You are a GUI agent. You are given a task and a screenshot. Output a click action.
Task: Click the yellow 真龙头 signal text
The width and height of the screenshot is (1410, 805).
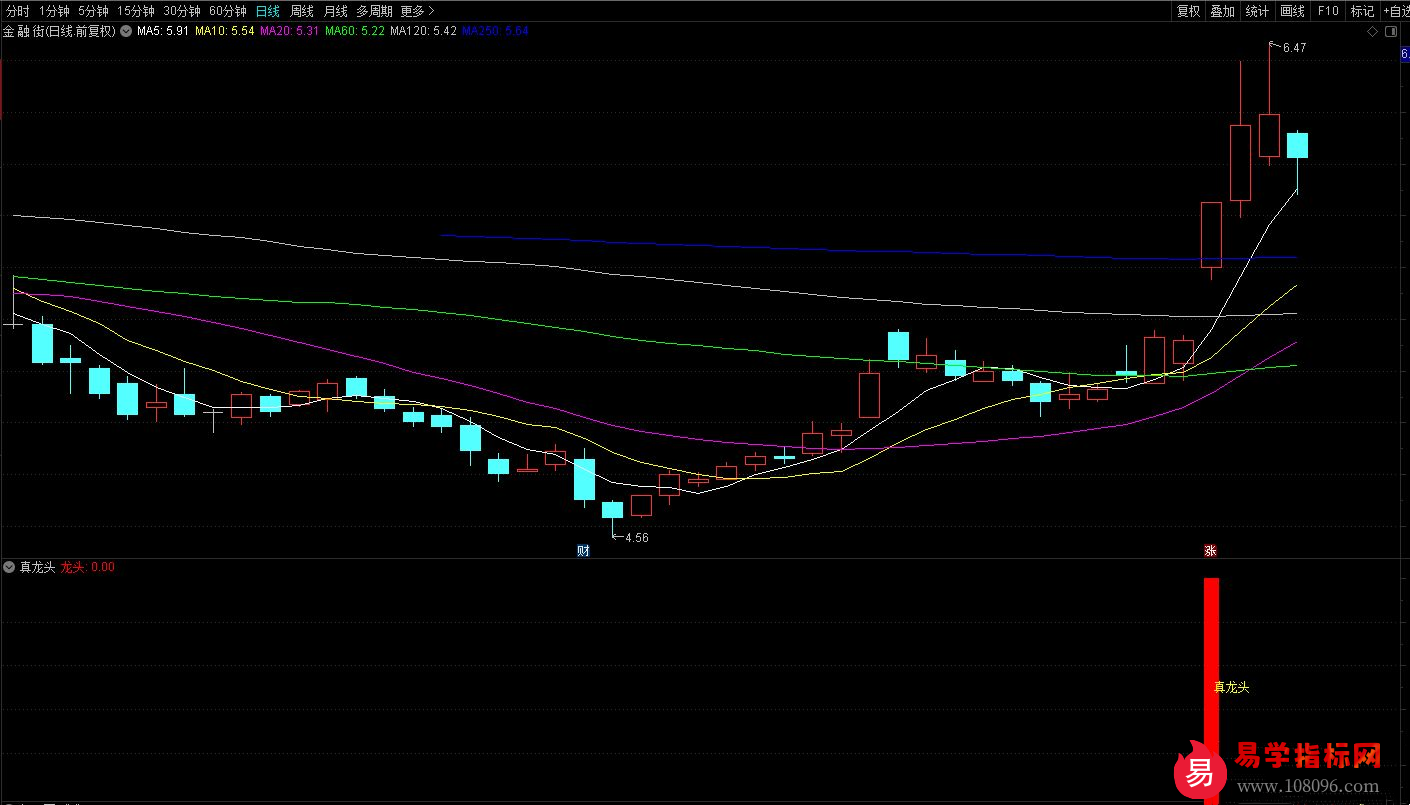pos(1231,687)
